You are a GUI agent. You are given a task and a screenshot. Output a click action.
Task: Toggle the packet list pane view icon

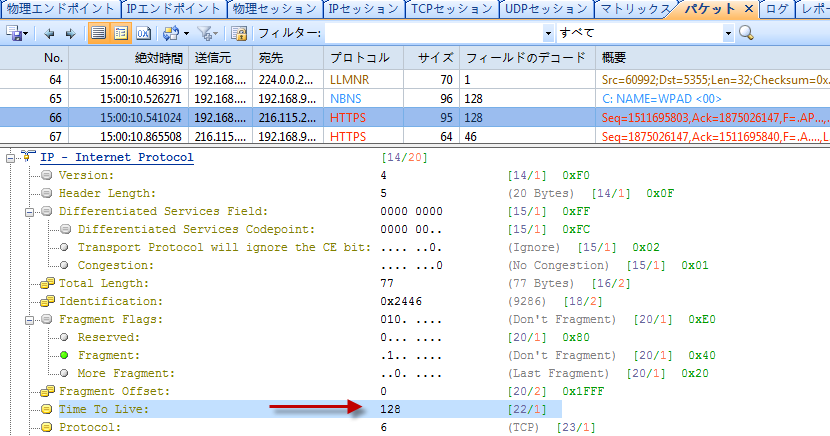(99, 33)
